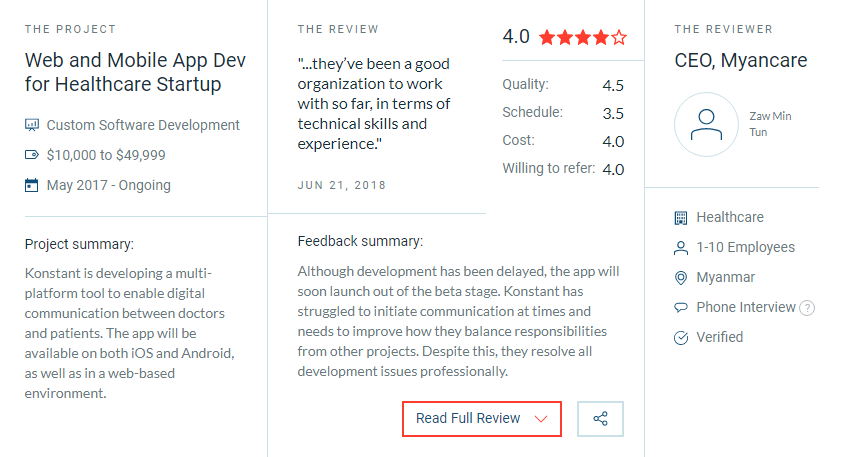Click the Myanmar location pin icon

point(680,278)
